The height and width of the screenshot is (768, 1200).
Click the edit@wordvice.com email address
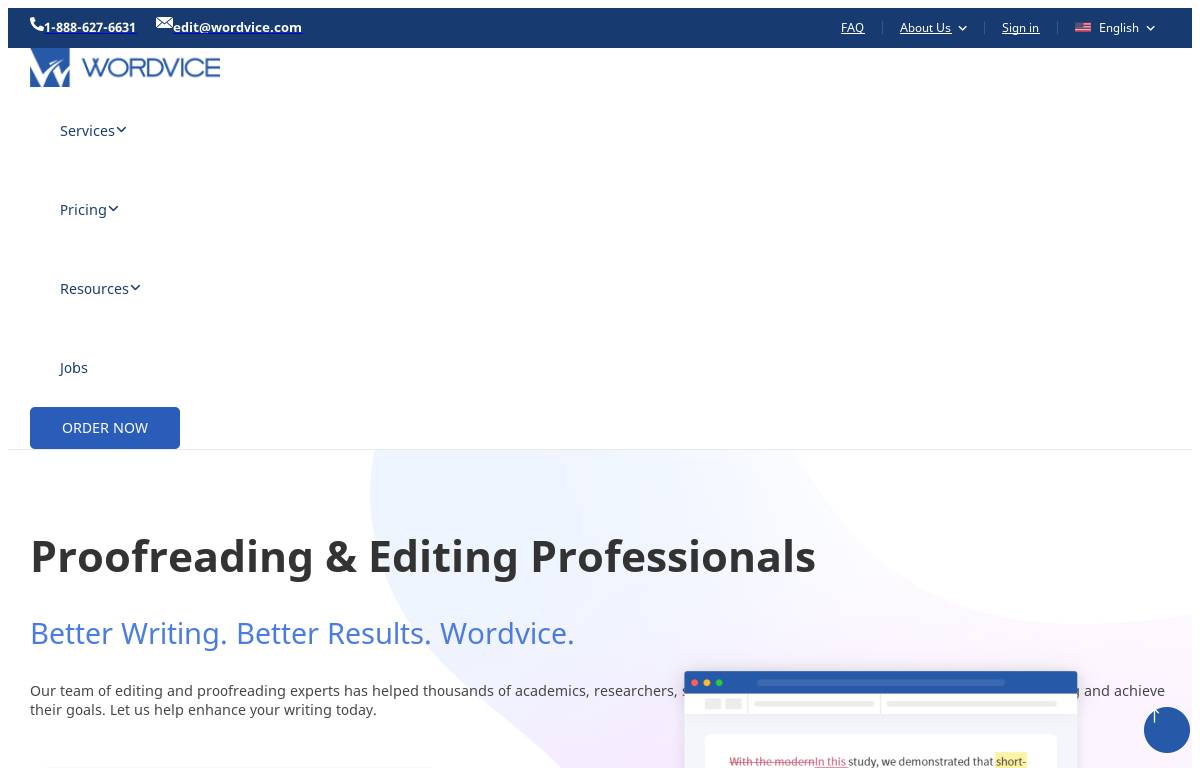click(x=237, y=28)
